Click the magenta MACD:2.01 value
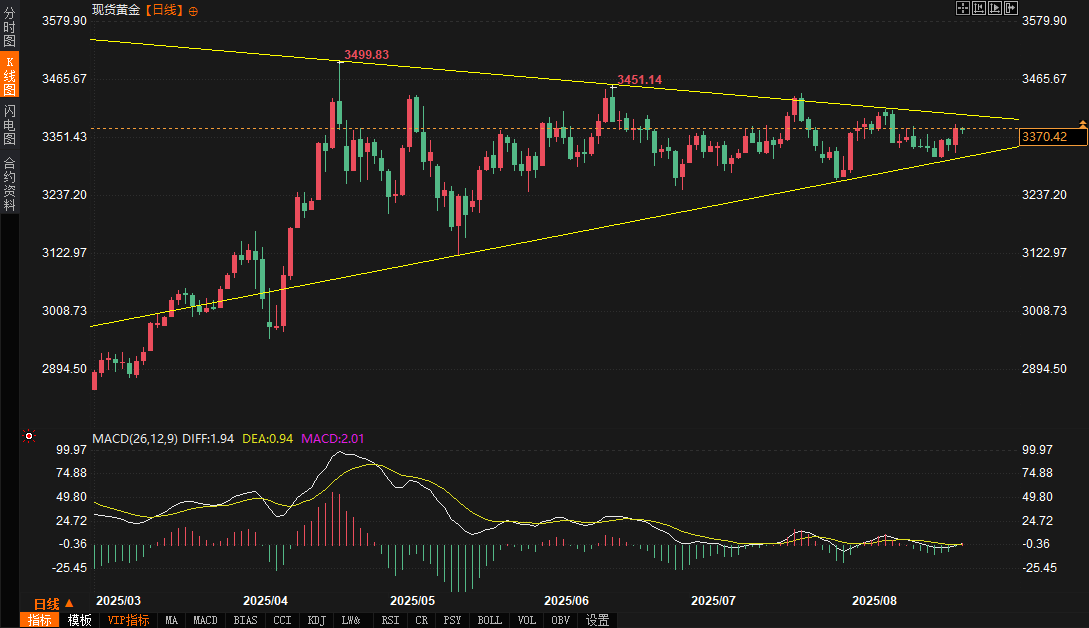Screen dimensions: 1089x628 332,438
